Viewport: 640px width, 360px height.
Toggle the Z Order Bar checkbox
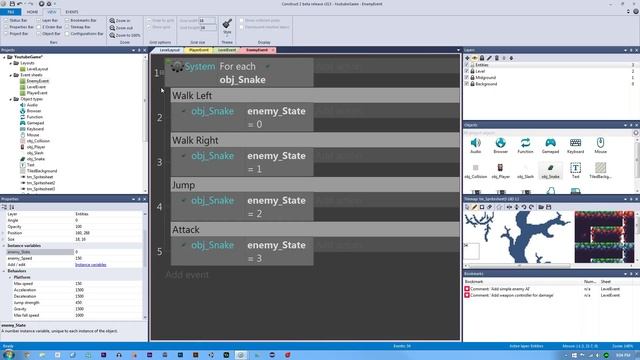click(38, 27)
